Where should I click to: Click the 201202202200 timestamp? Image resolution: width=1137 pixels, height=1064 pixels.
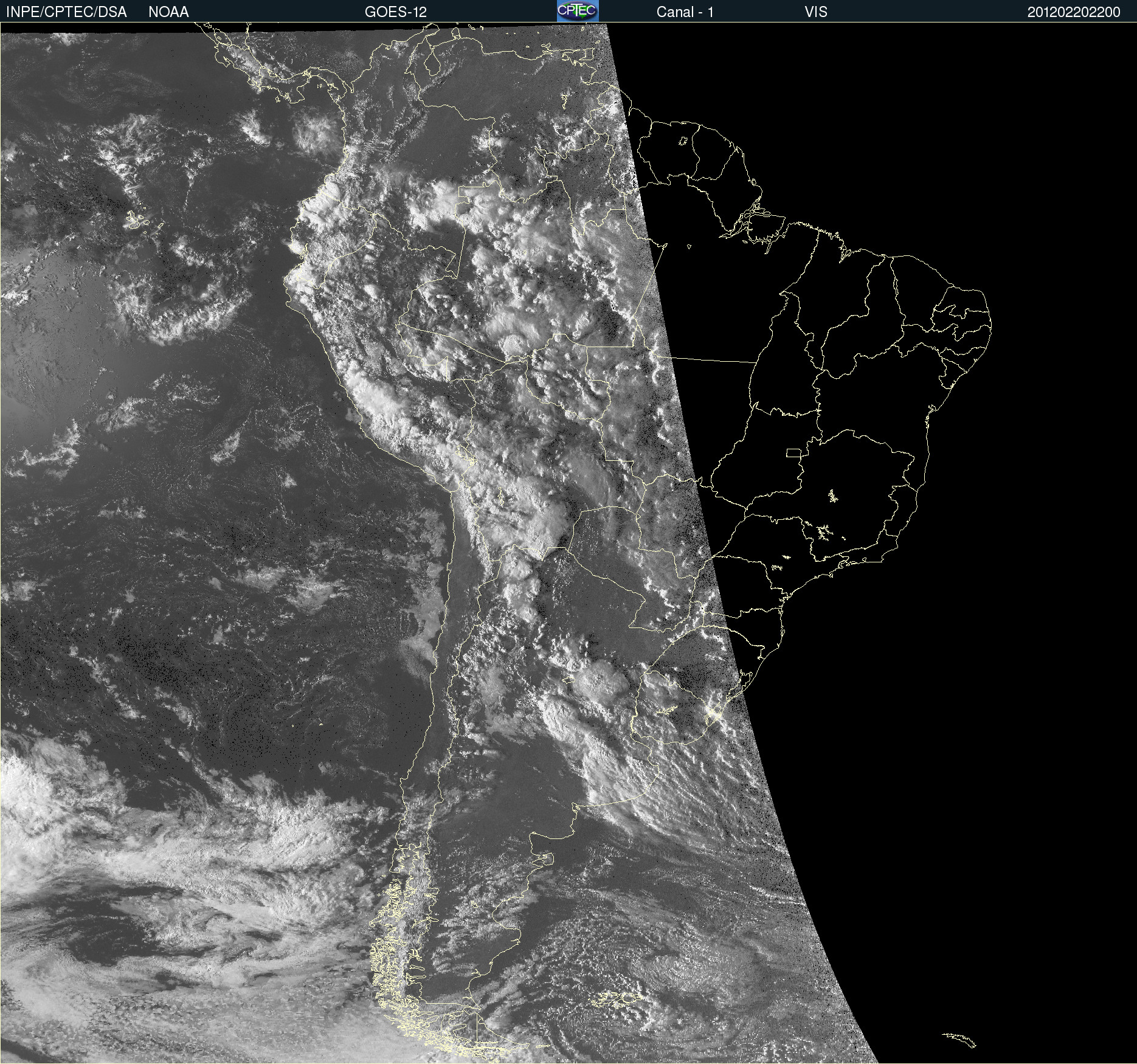(1074, 12)
